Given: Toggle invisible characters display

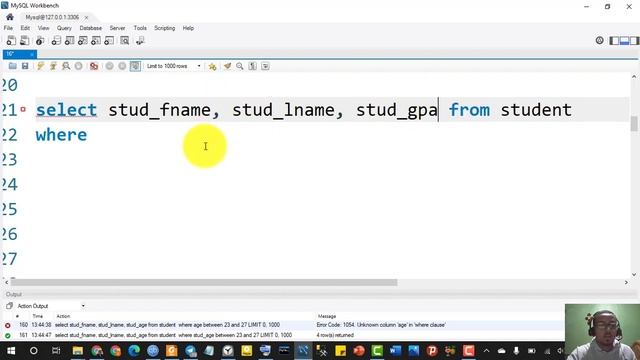Looking at the screenshot, I should coord(253,66).
